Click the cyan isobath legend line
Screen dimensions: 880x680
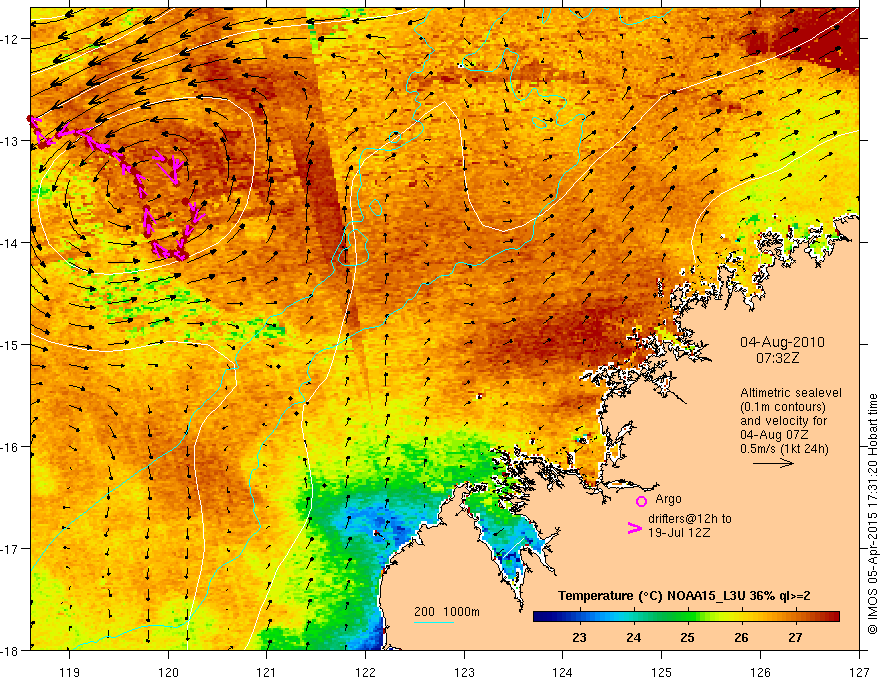[433, 622]
